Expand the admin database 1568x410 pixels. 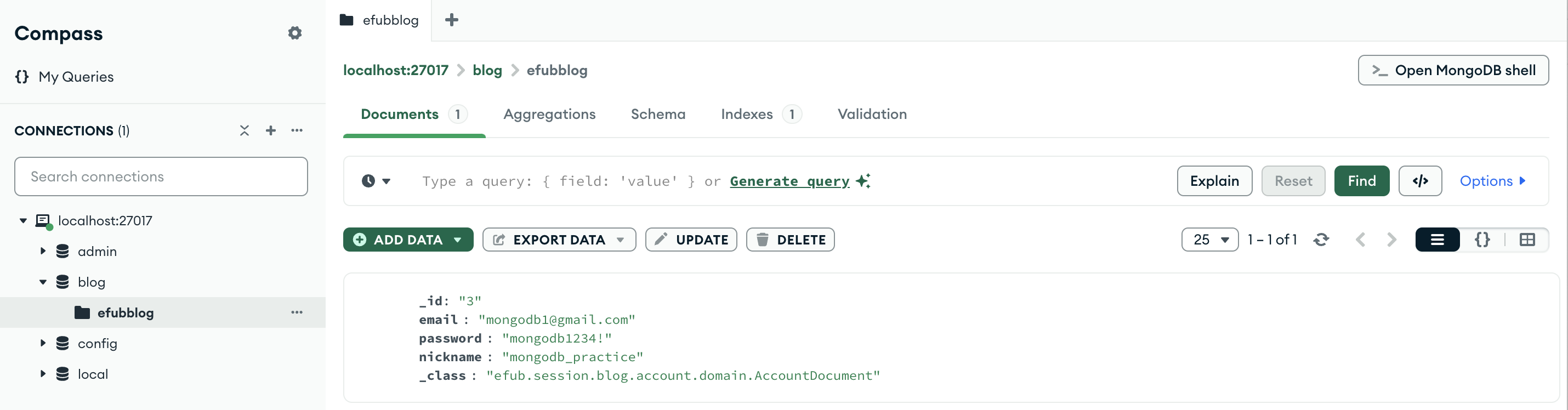43,251
